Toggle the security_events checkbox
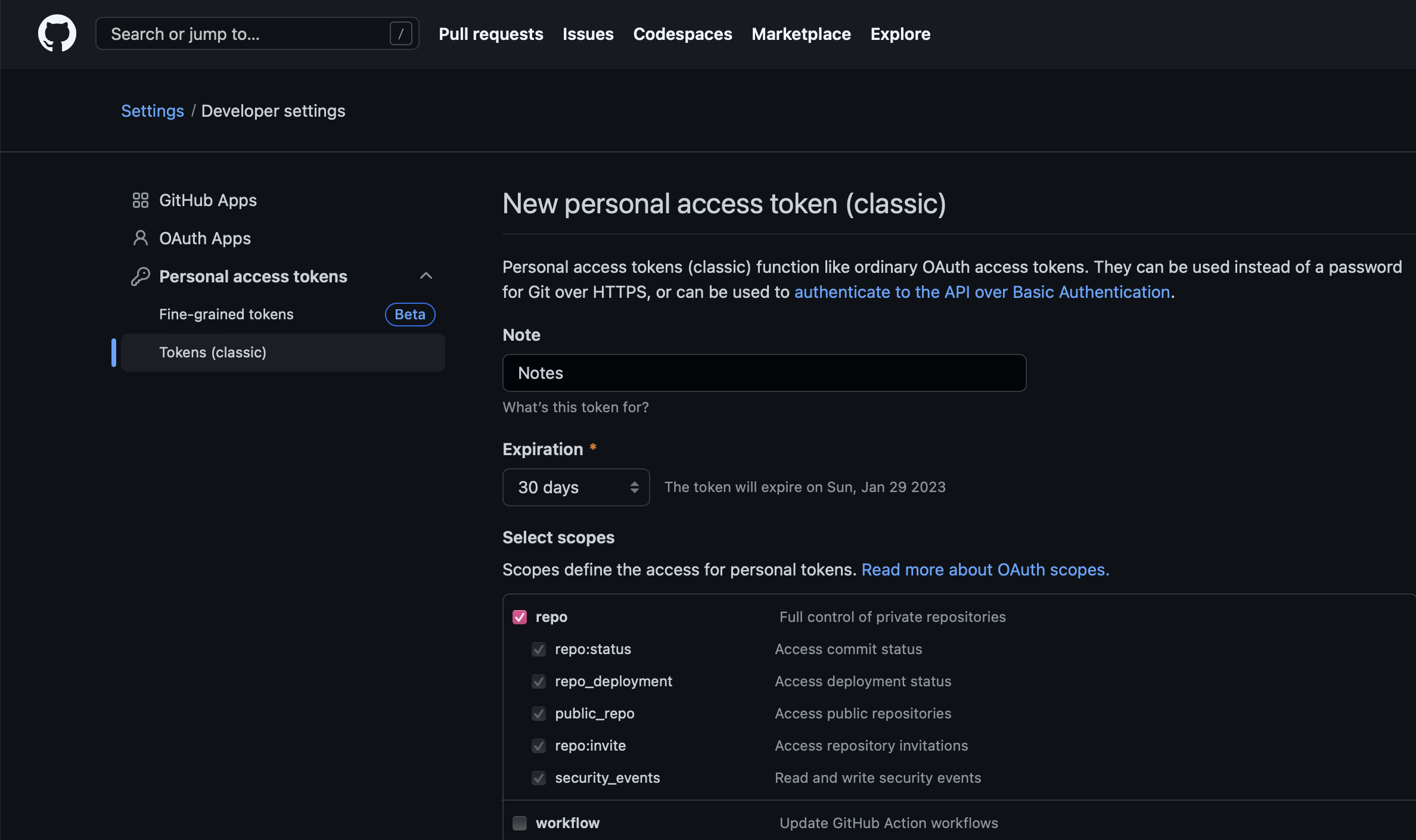The image size is (1416, 840). click(x=539, y=778)
